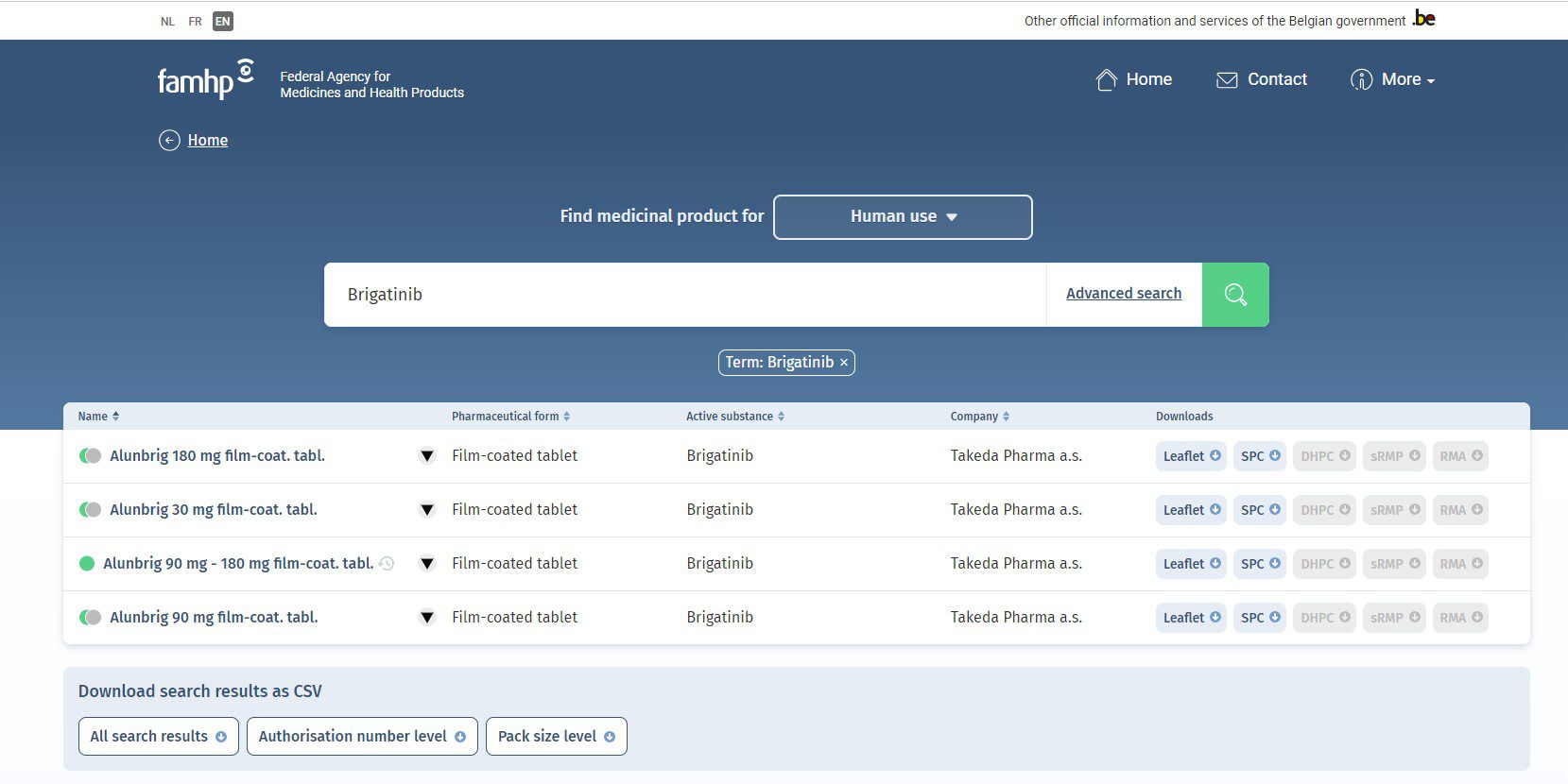1568x784 pixels.
Task: Download Leaflet for Alunbrig 90 mg - 180 mg
Action: (1191, 564)
